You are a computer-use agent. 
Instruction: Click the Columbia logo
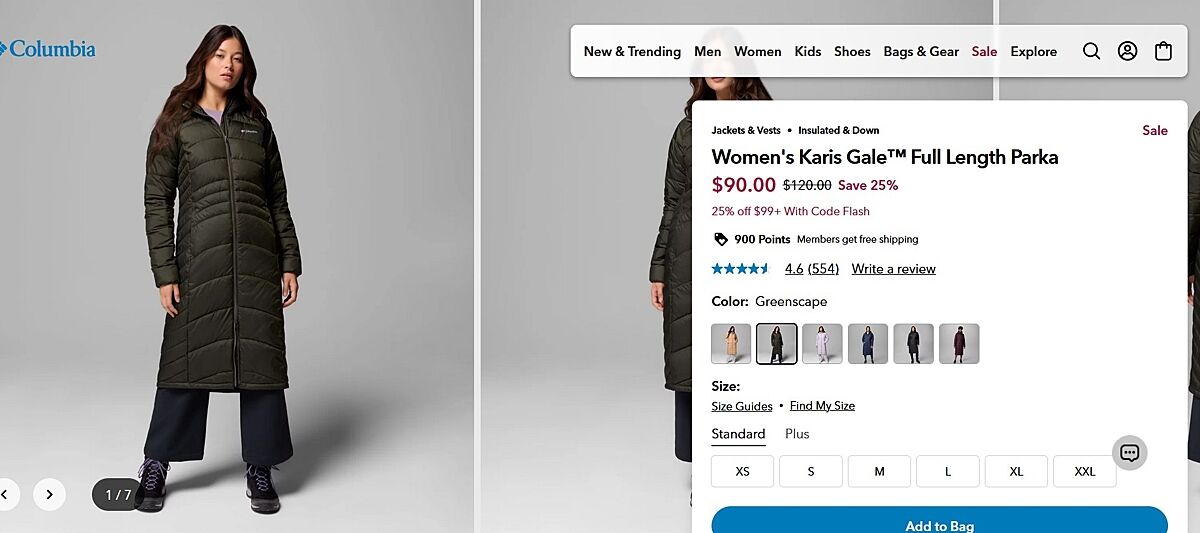tap(48, 48)
